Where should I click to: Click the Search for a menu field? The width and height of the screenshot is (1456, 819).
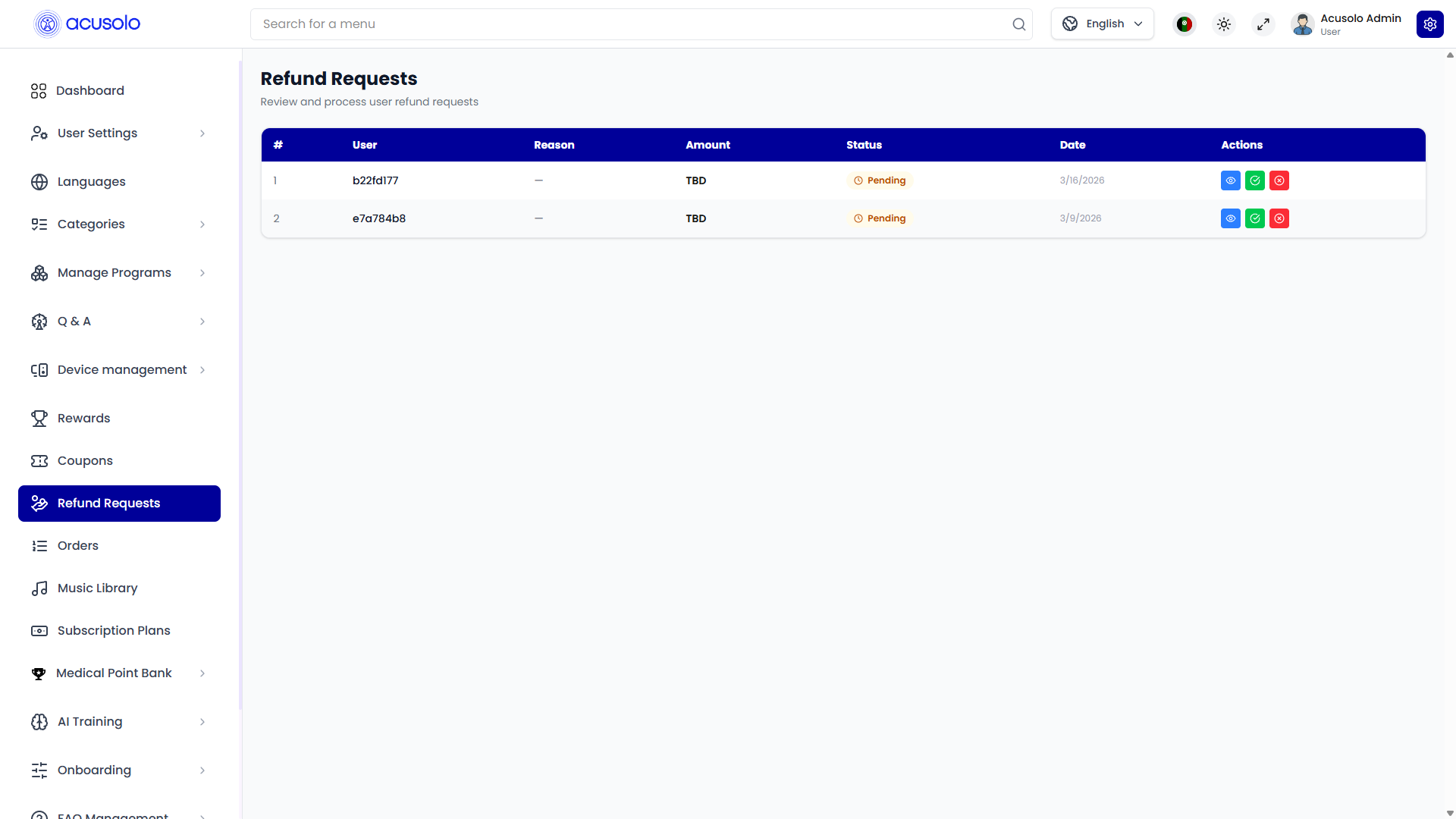pos(641,24)
